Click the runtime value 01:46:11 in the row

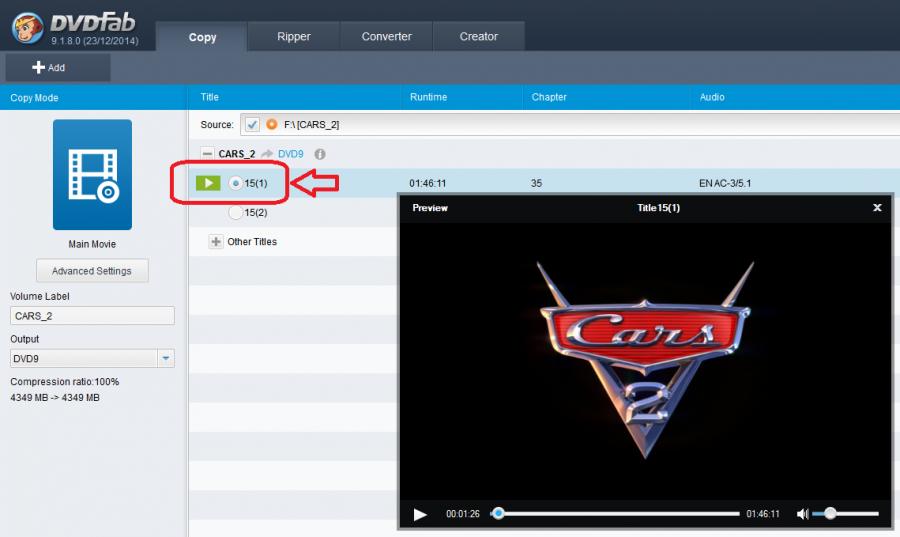(x=428, y=183)
